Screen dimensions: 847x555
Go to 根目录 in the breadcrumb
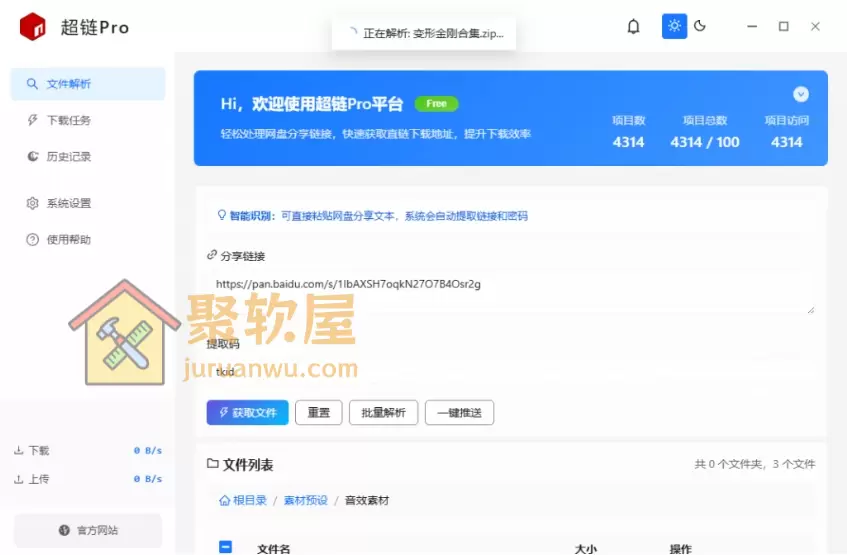point(250,500)
